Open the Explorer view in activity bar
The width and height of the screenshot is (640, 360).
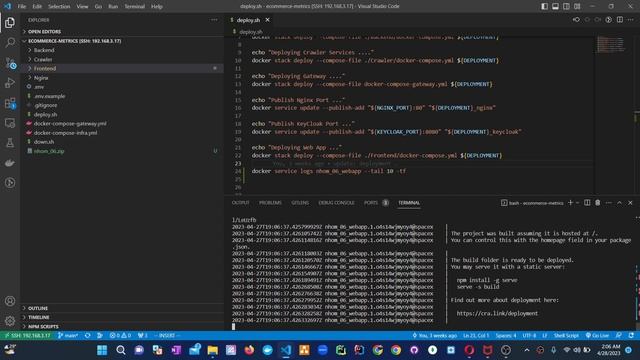10,23
